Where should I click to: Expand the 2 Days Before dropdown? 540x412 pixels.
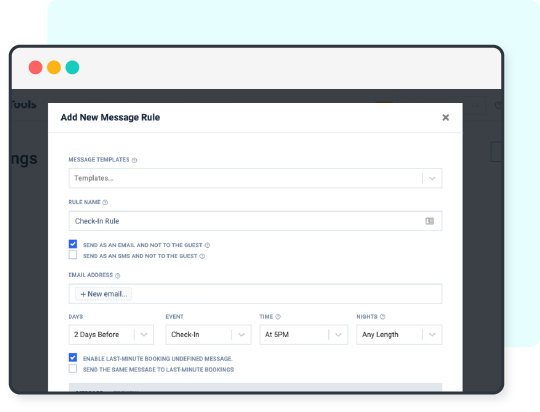tap(111, 335)
